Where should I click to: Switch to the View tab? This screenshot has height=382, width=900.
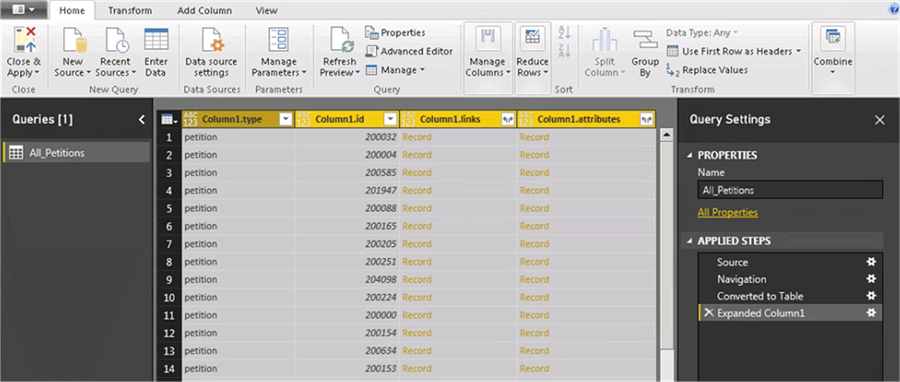pyautogui.click(x=266, y=10)
